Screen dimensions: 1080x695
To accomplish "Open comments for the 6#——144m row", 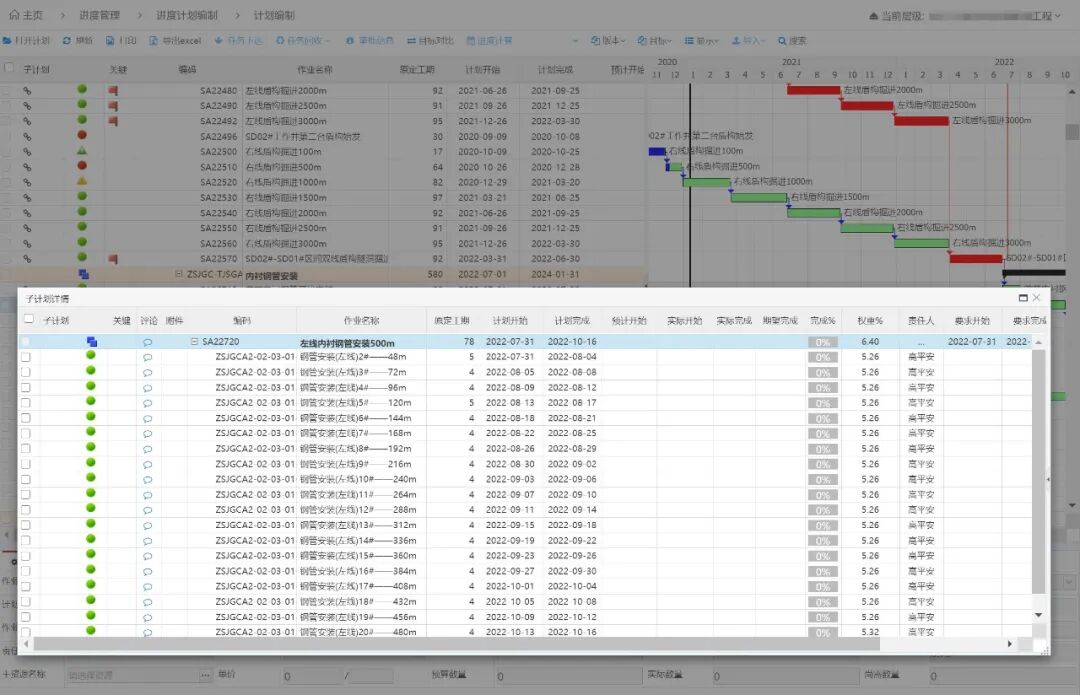I will [147, 419].
